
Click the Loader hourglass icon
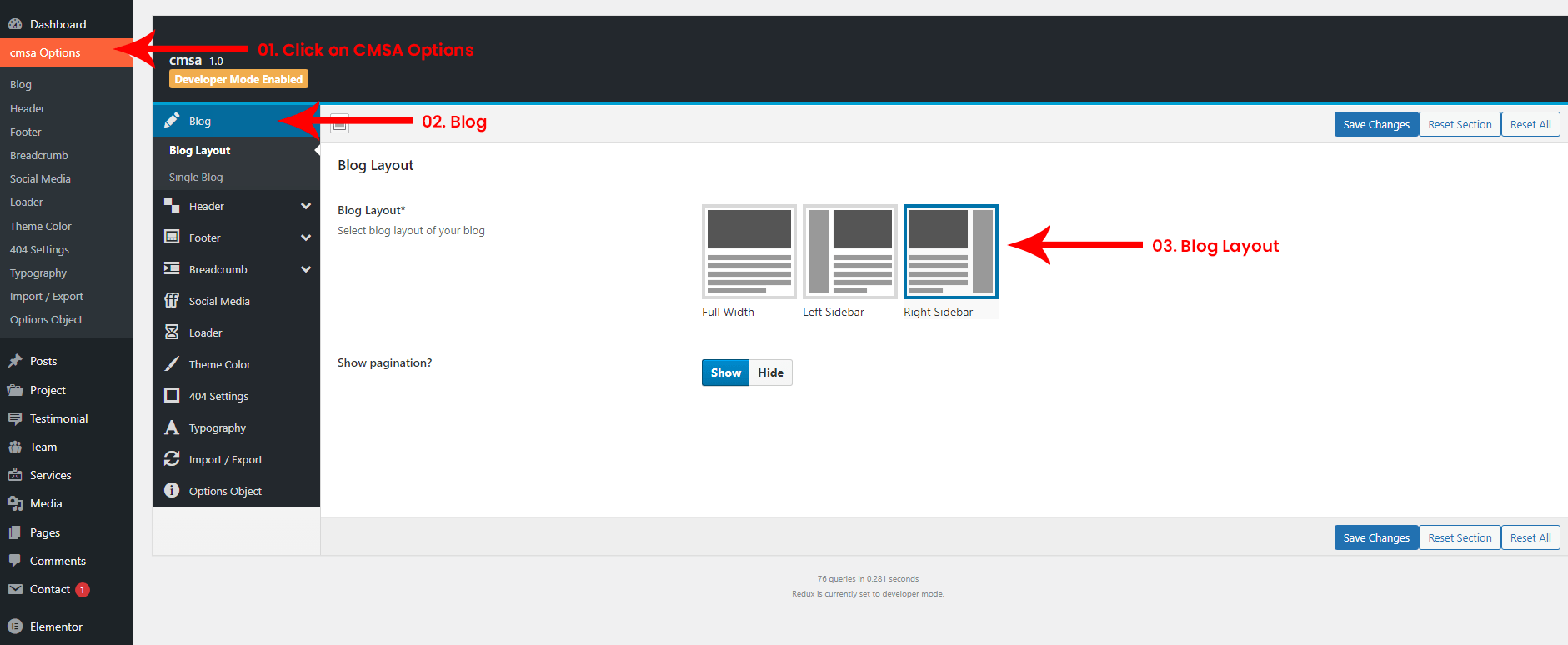pyautogui.click(x=172, y=332)
